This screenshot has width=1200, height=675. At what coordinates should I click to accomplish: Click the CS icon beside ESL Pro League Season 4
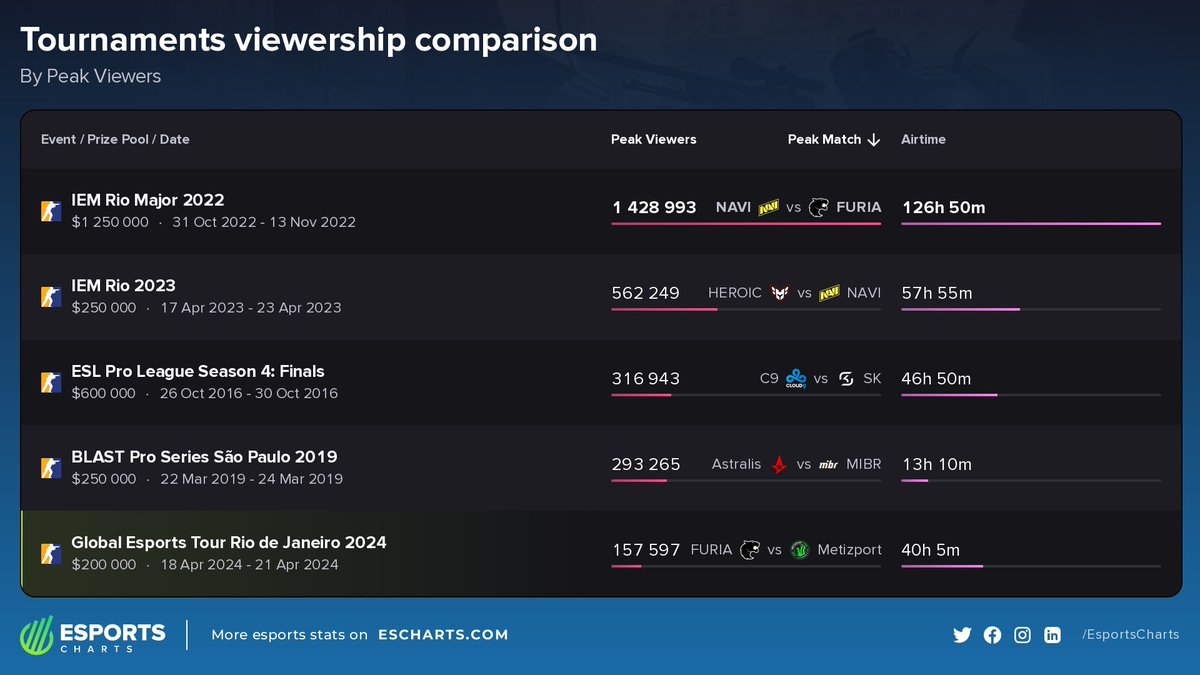click(x=51, y=382)
